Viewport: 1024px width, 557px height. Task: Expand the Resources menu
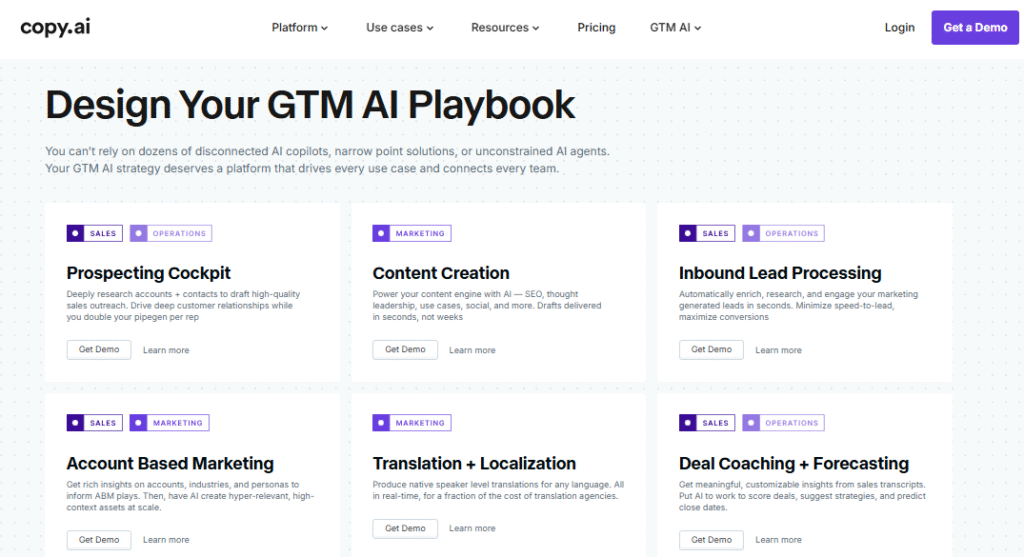[505, 27]
